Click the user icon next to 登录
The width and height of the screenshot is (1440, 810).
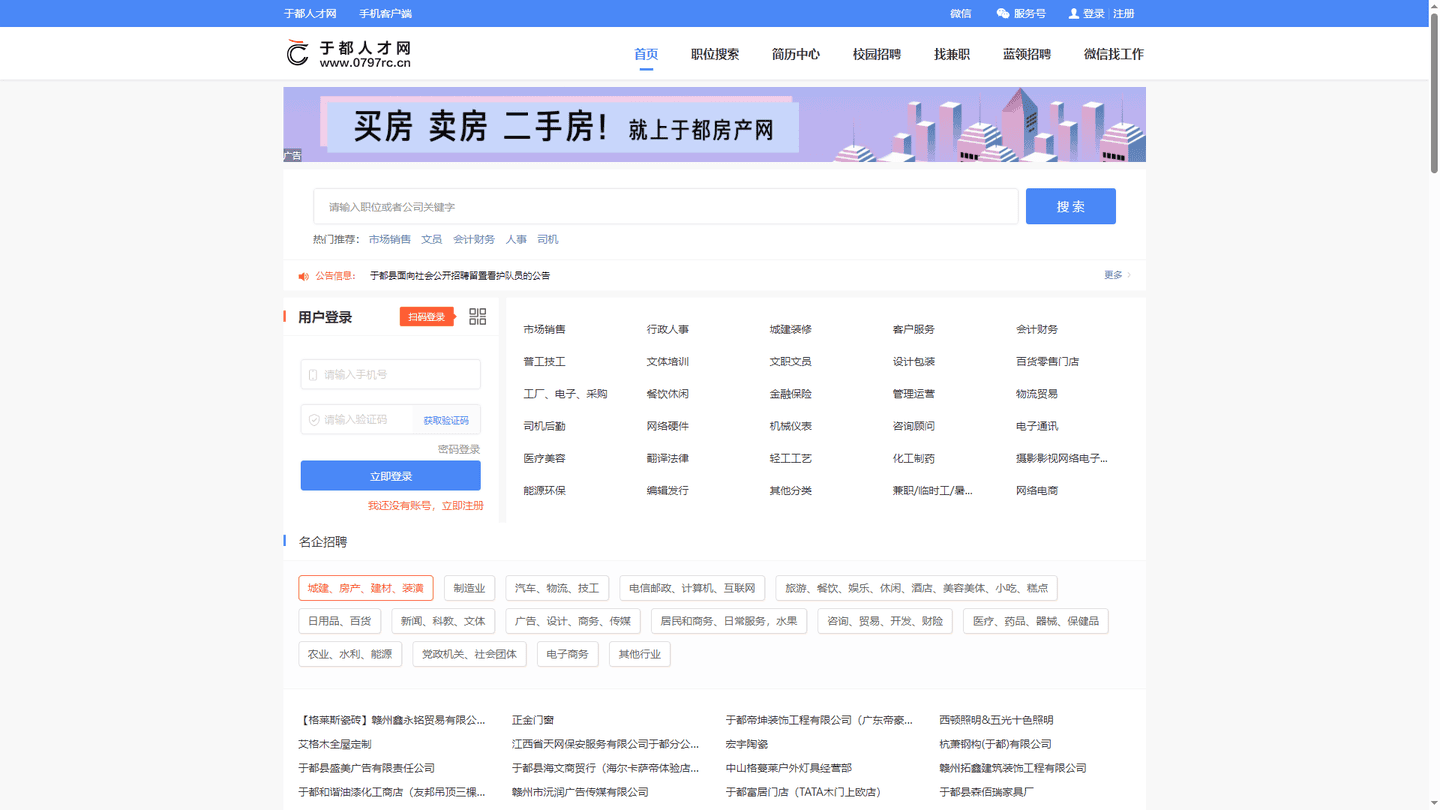pyautogui.click(x=1074, y=14)
